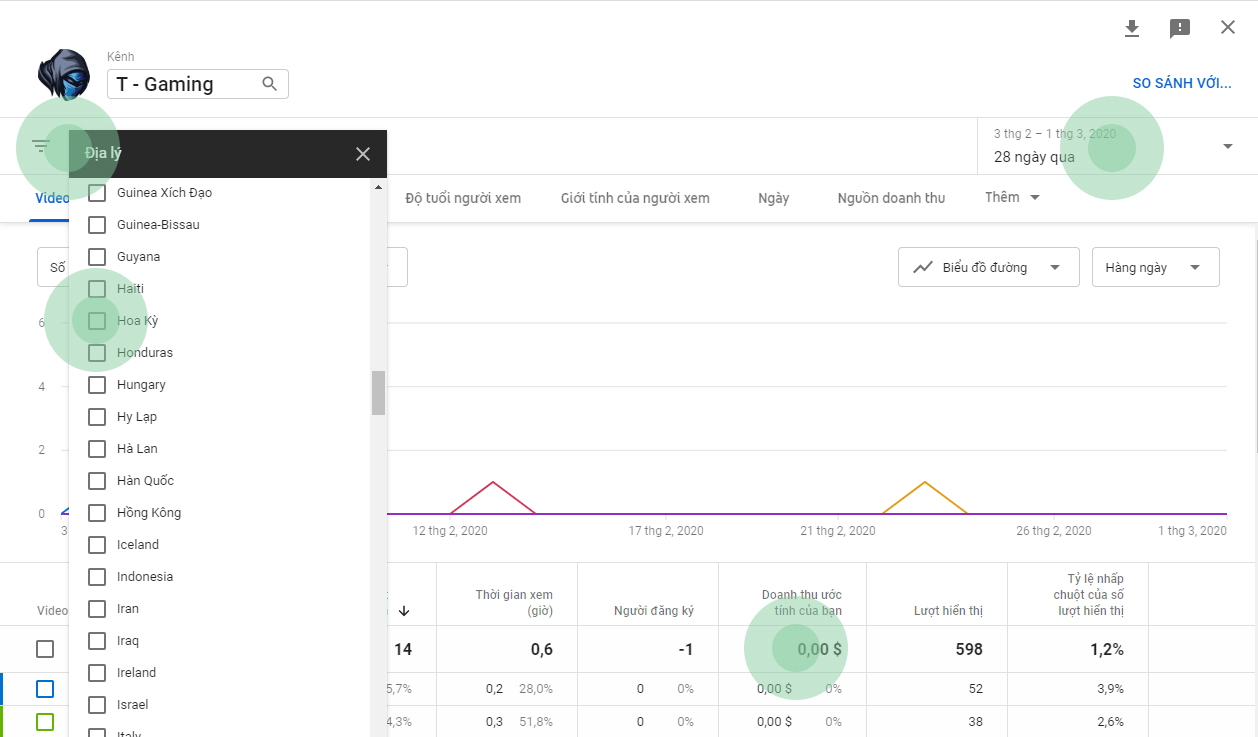
Task: Toggle the blue-outlined video row checkbox
Action: 45,689
